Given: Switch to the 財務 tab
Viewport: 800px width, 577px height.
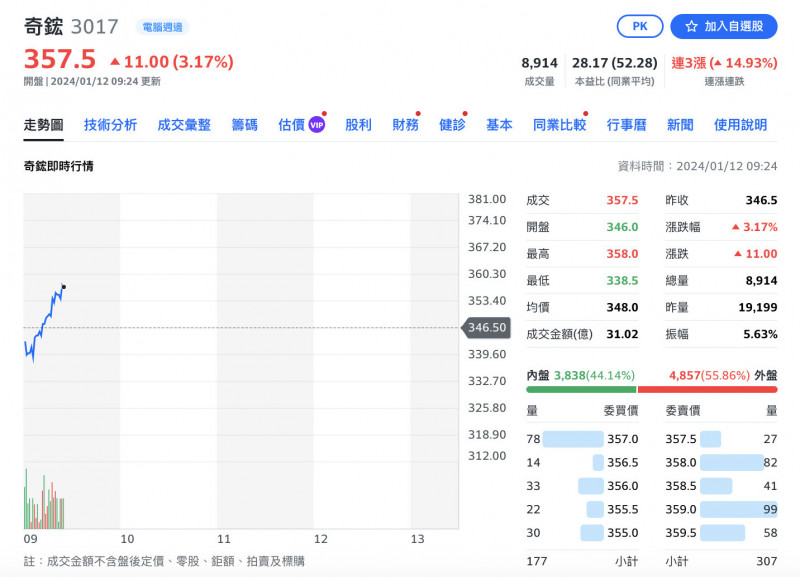Looking at the screenshot, I should pos(405,125).
